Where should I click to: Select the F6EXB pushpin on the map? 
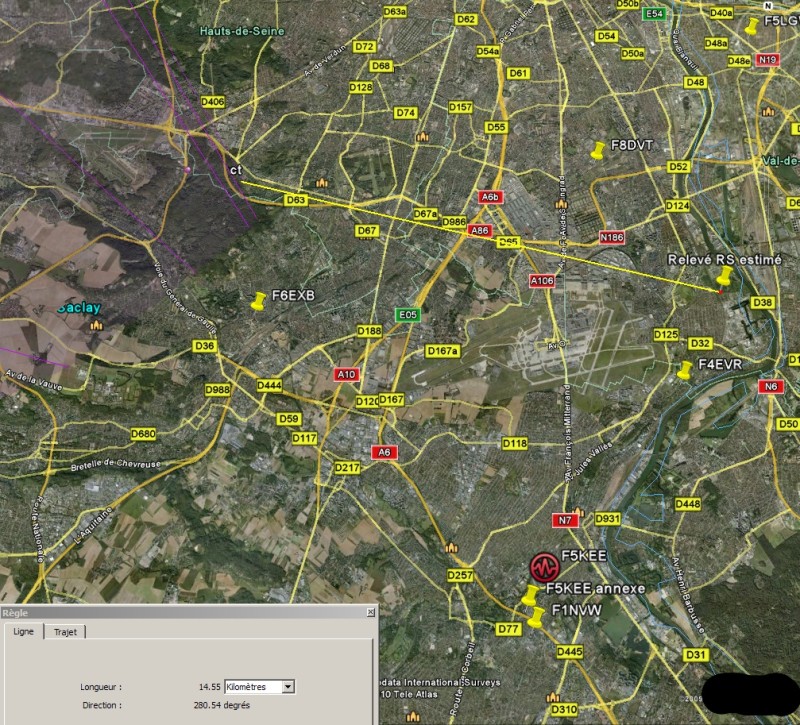pos(260,300)
